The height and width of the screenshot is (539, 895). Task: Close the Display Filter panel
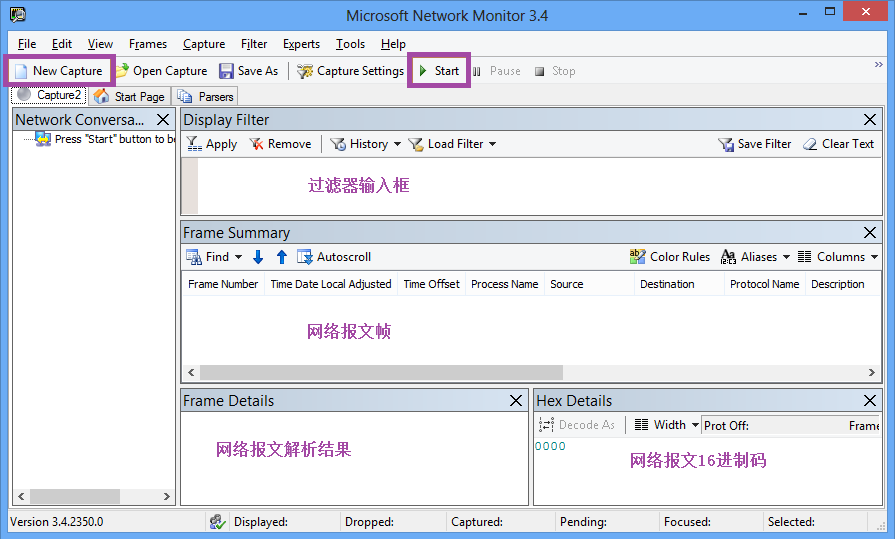tap(870, 120)
